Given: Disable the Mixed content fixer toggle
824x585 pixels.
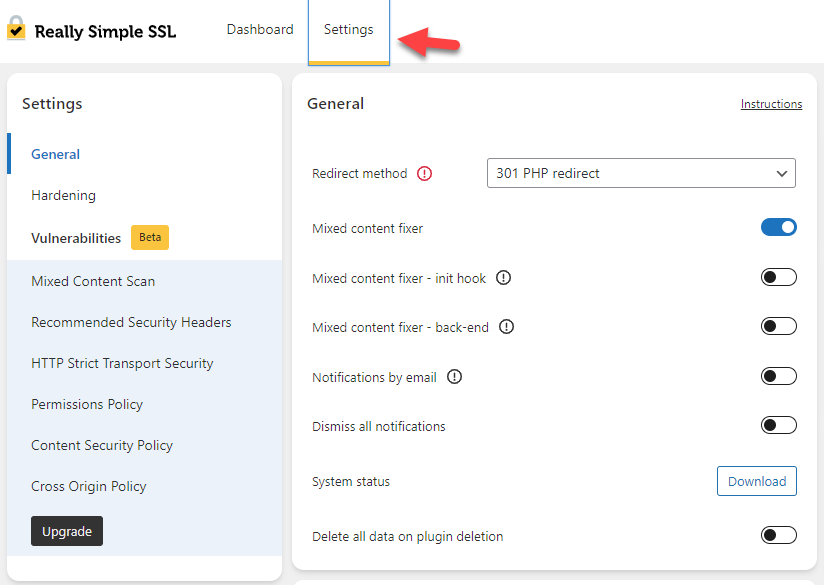Looking at the screenshot, I should click(x=778, y=227).
